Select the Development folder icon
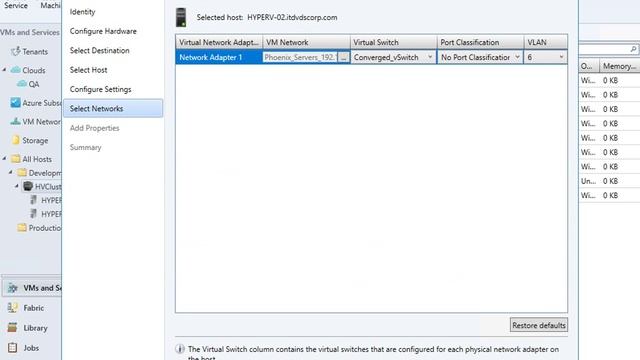Image resolution: width=640 pixels, height=360 pixels. (x=22, y=173)
